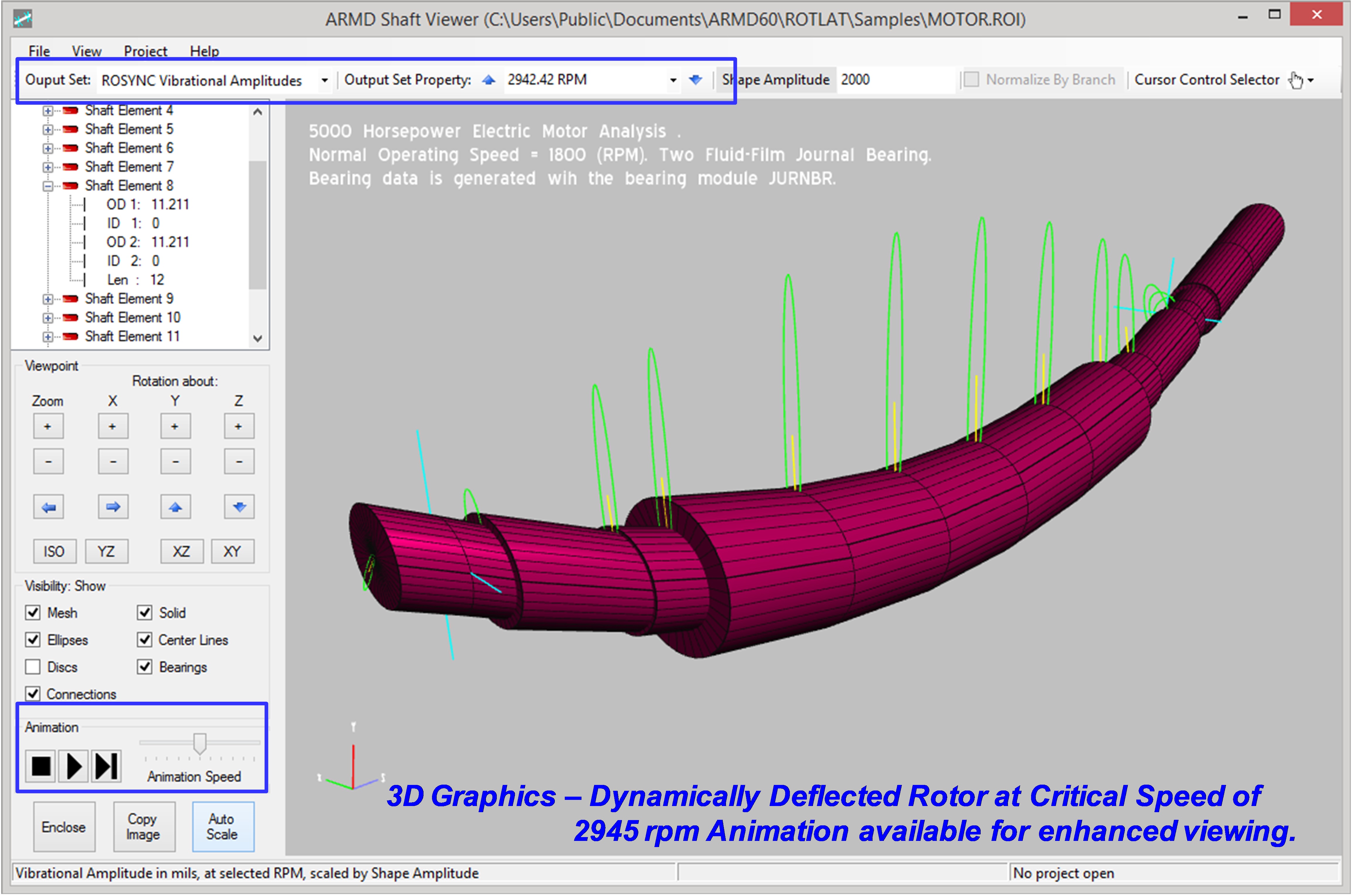Decrease rotation about Z axis
Screen dimensions: 1352x896
click(239, 461)
